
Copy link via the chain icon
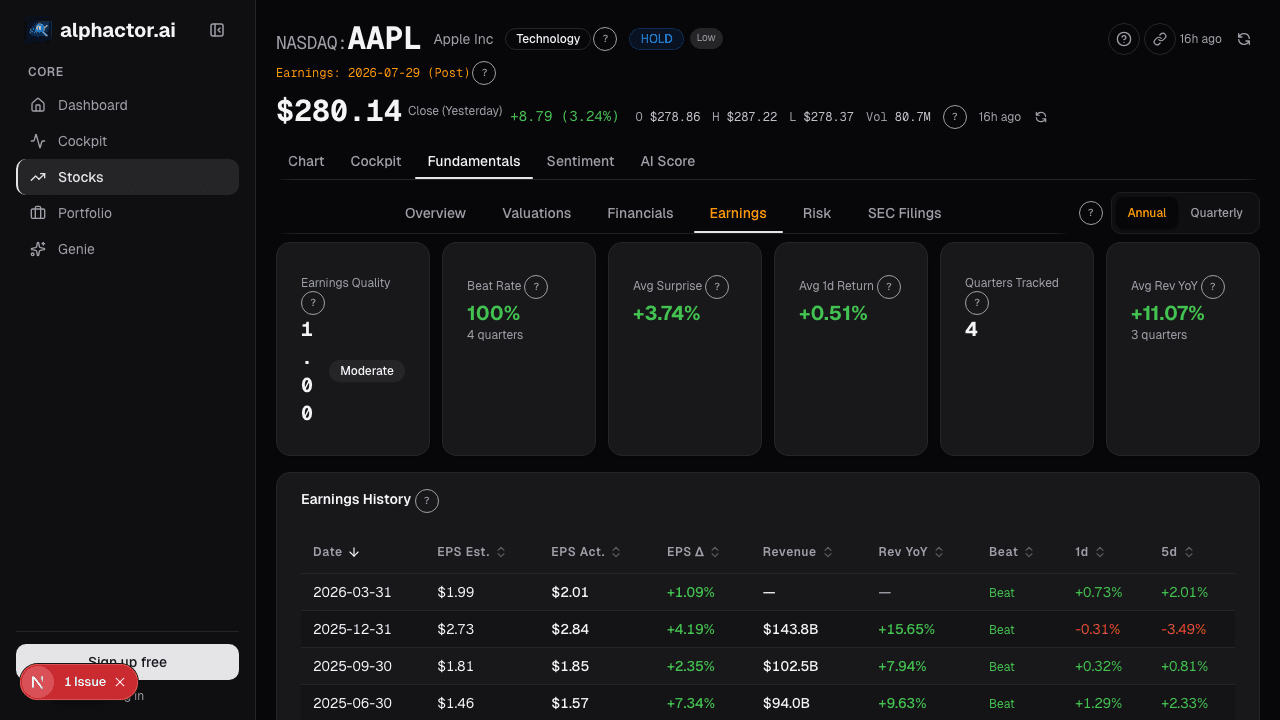point(1160,39)
